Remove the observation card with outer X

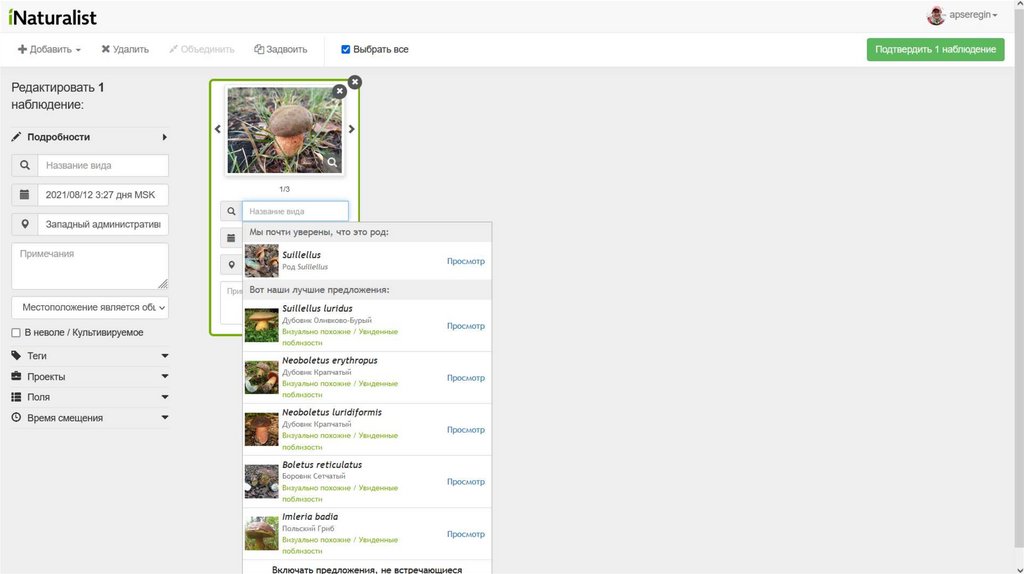[355, 82]
